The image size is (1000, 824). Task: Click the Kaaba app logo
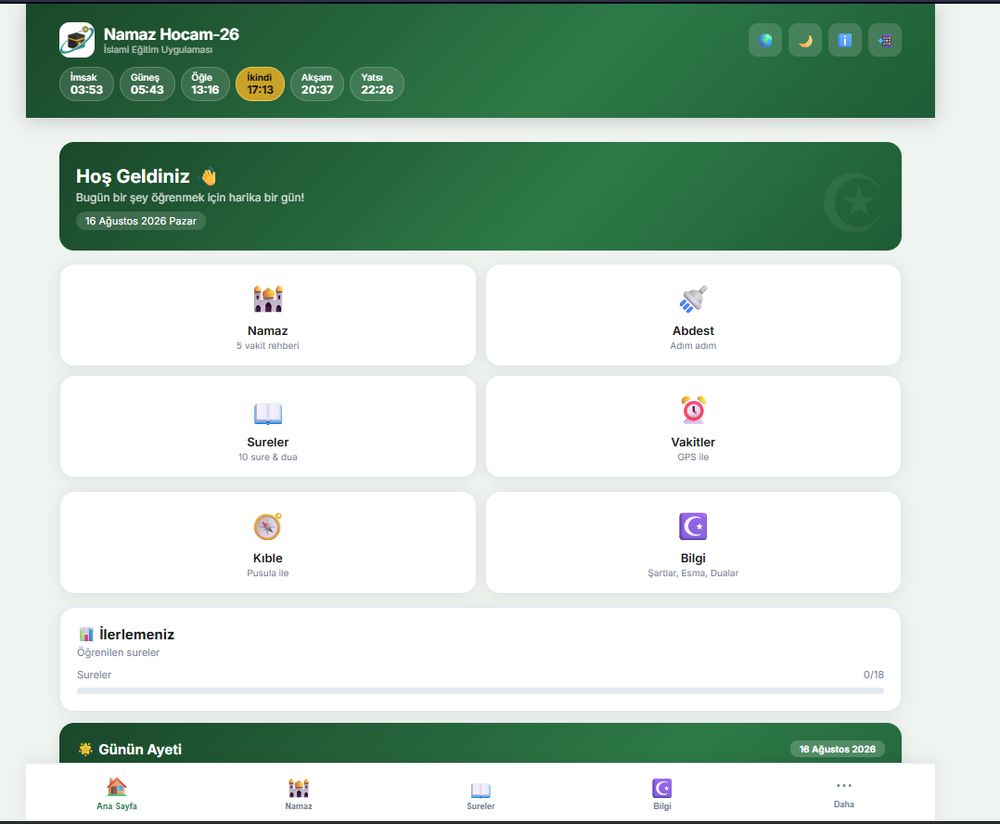pos(77,40)
